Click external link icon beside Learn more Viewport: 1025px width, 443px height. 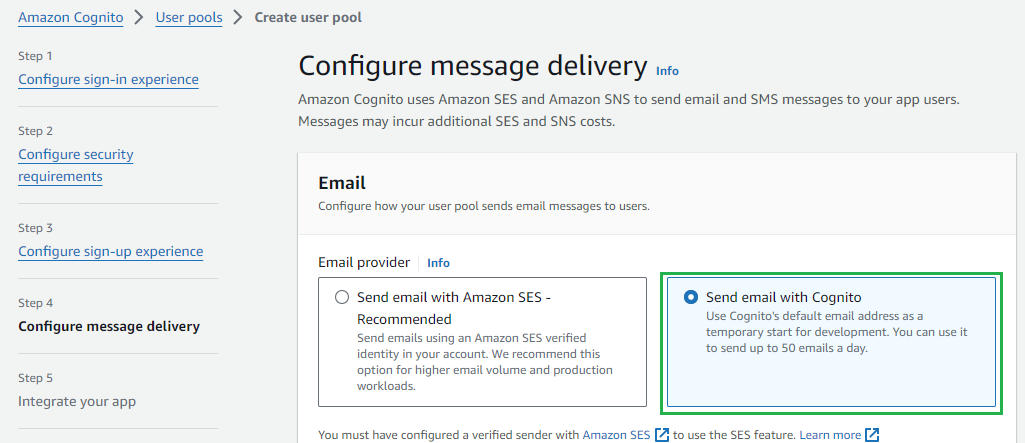[872, 435]
